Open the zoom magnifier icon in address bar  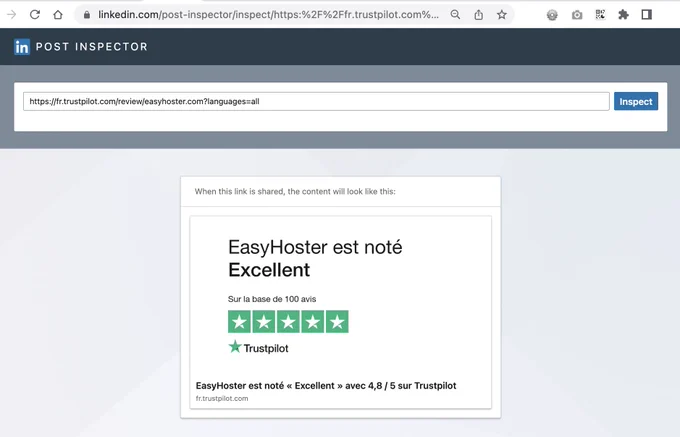(x=455, y=15)
